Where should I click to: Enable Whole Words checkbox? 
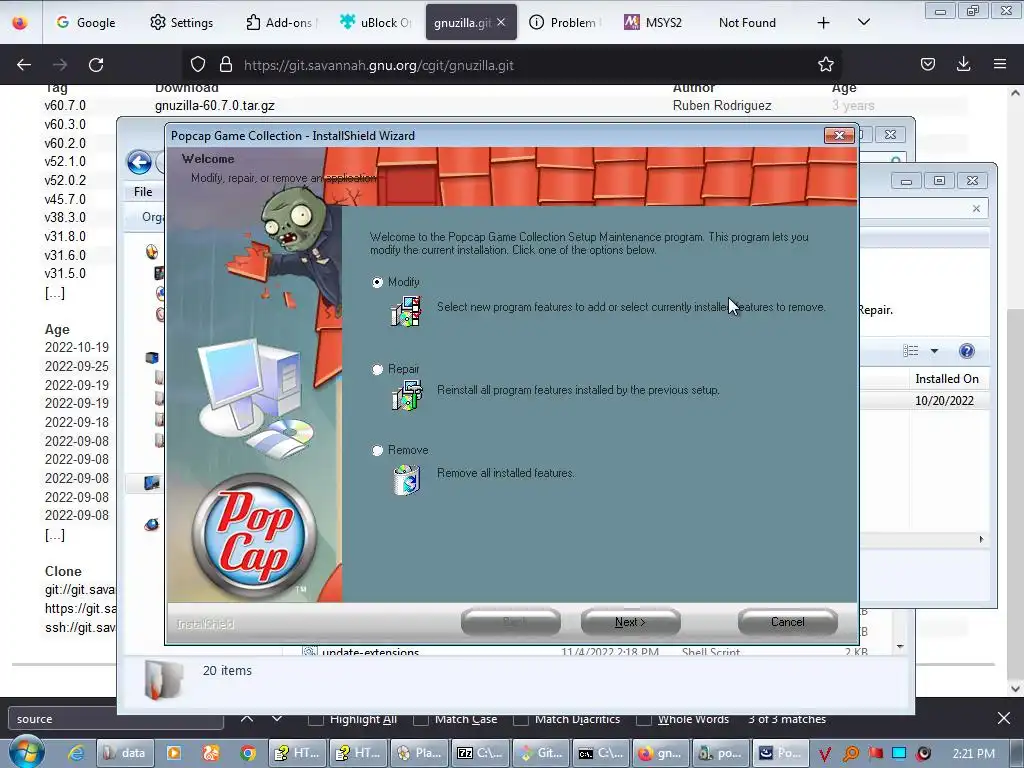[x=644, y=719]
